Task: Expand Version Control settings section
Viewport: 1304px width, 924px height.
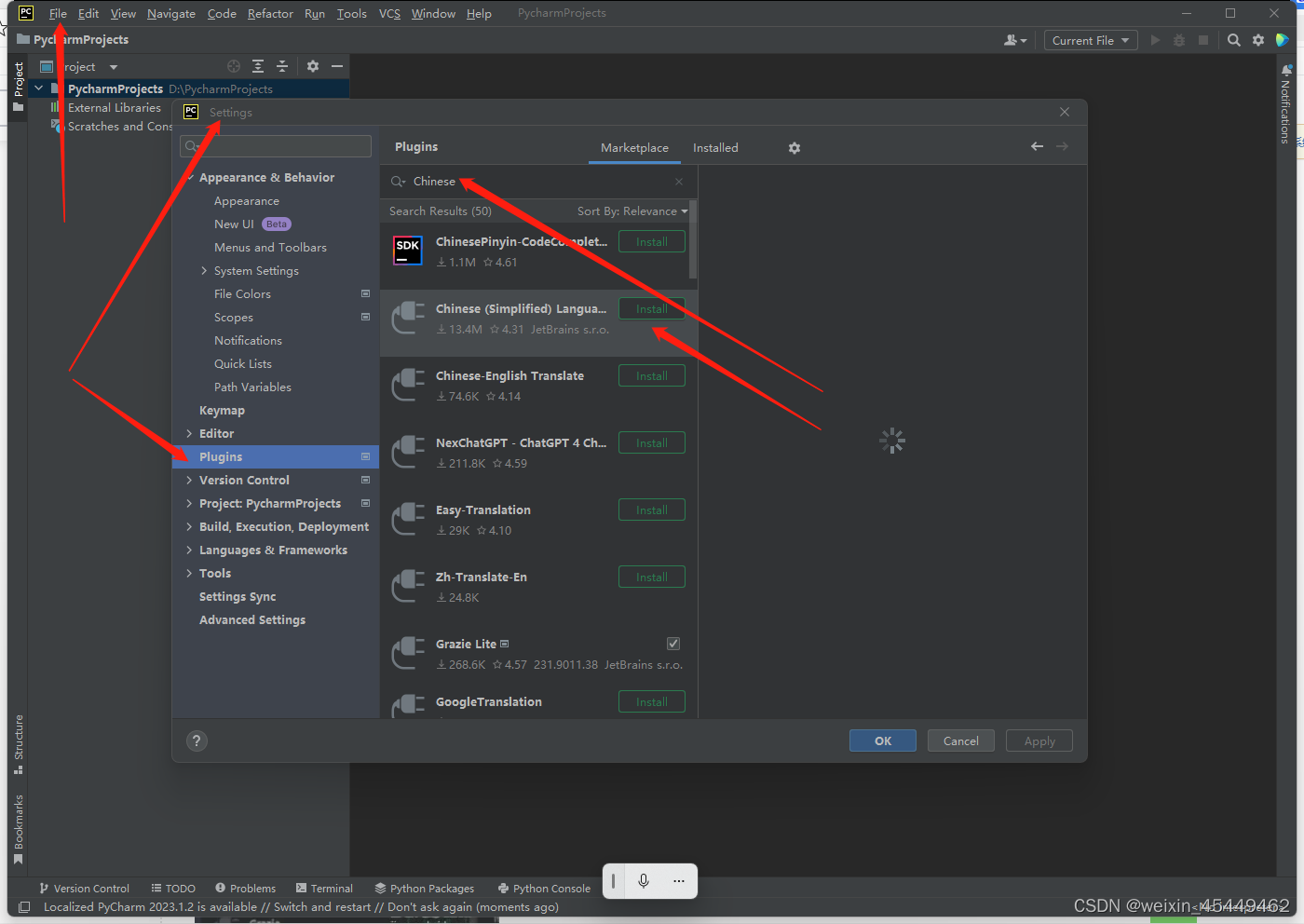Action: click(190, 481)
